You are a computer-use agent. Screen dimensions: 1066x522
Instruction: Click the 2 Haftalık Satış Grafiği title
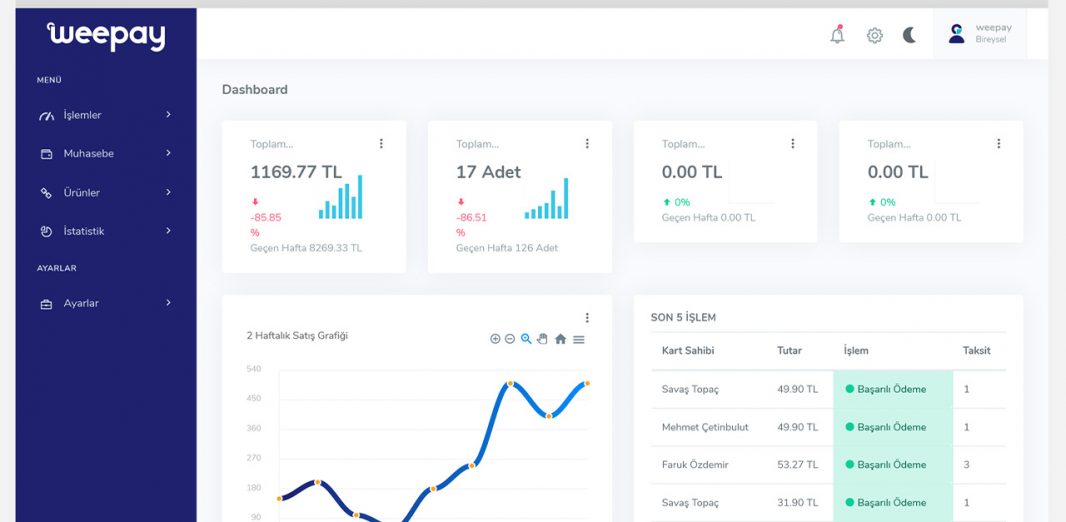tap(297, 335)
